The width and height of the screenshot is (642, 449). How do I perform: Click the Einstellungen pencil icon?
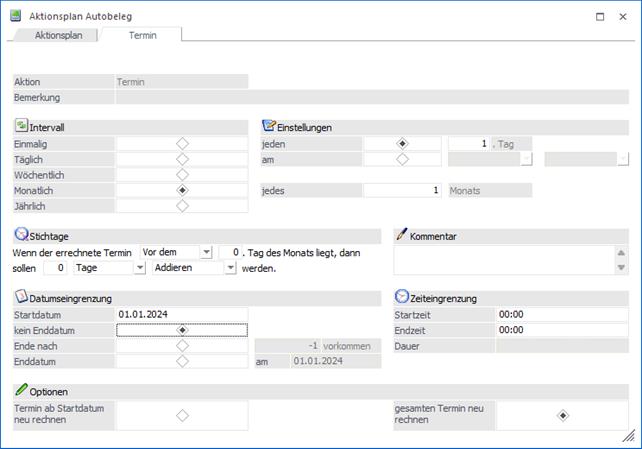268,126
